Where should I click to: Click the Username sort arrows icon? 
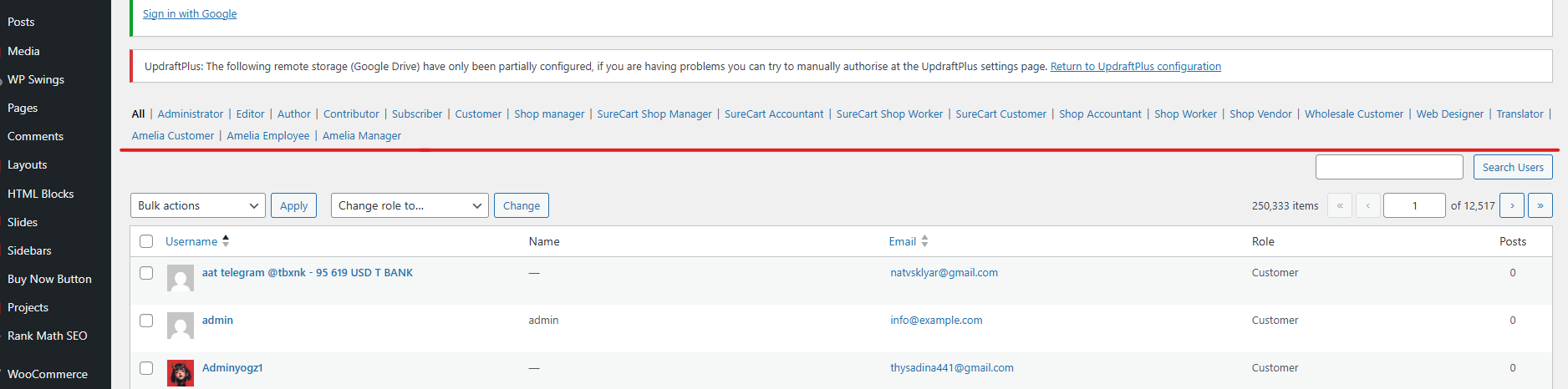(x=226, y=241)
